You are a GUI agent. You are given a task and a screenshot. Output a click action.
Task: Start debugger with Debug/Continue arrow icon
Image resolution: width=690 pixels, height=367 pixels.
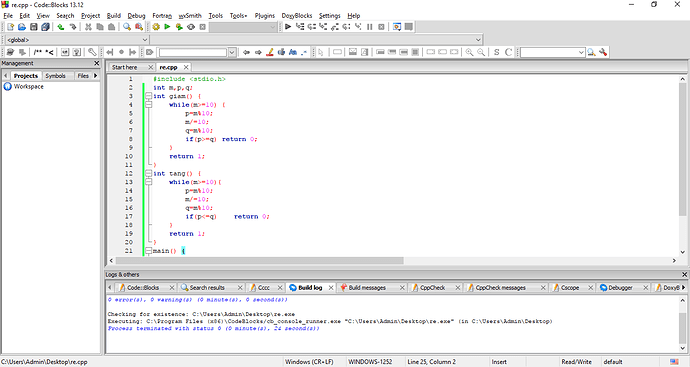pos(288,27)
